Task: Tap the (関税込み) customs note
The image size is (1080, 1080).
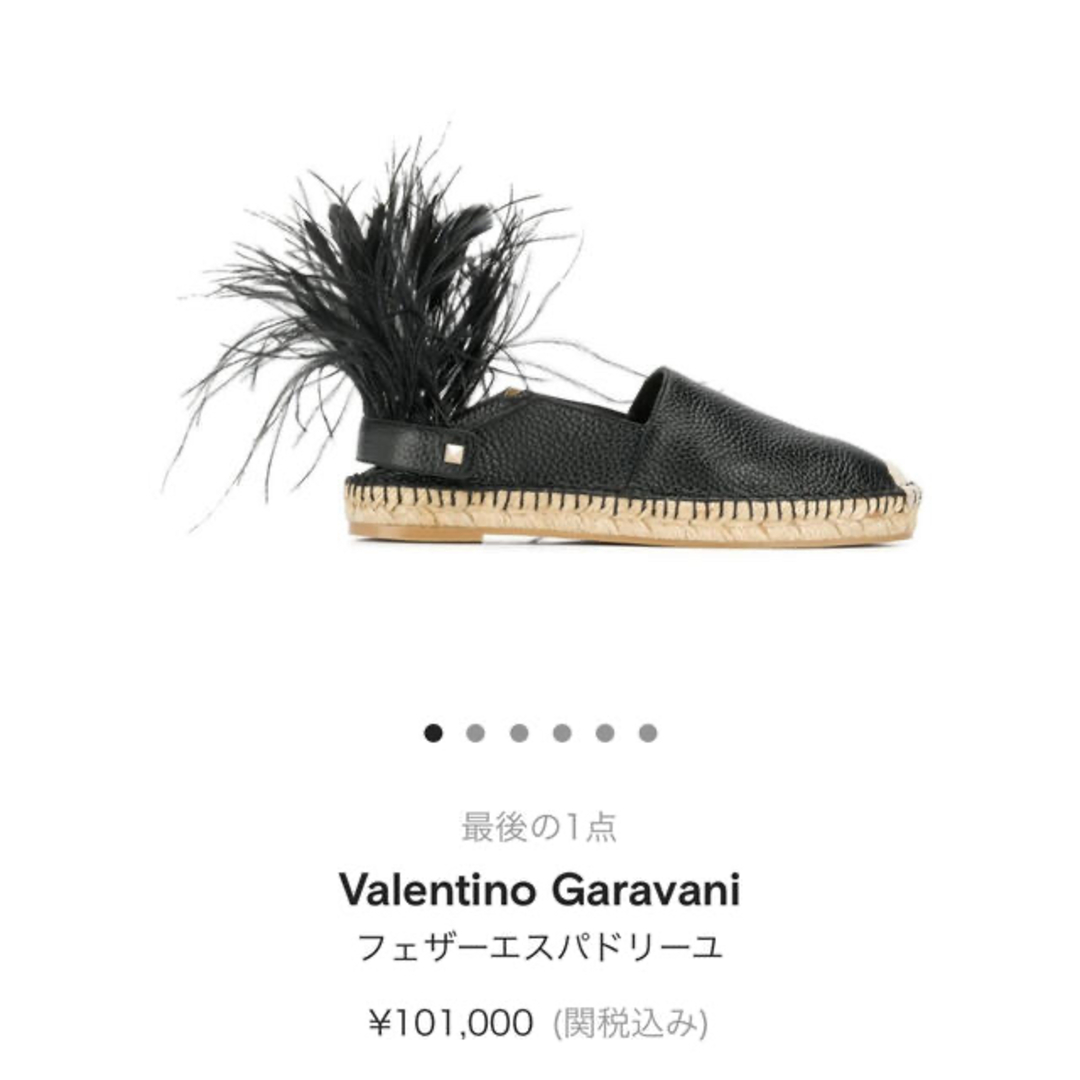Action: coord(630,1023)
